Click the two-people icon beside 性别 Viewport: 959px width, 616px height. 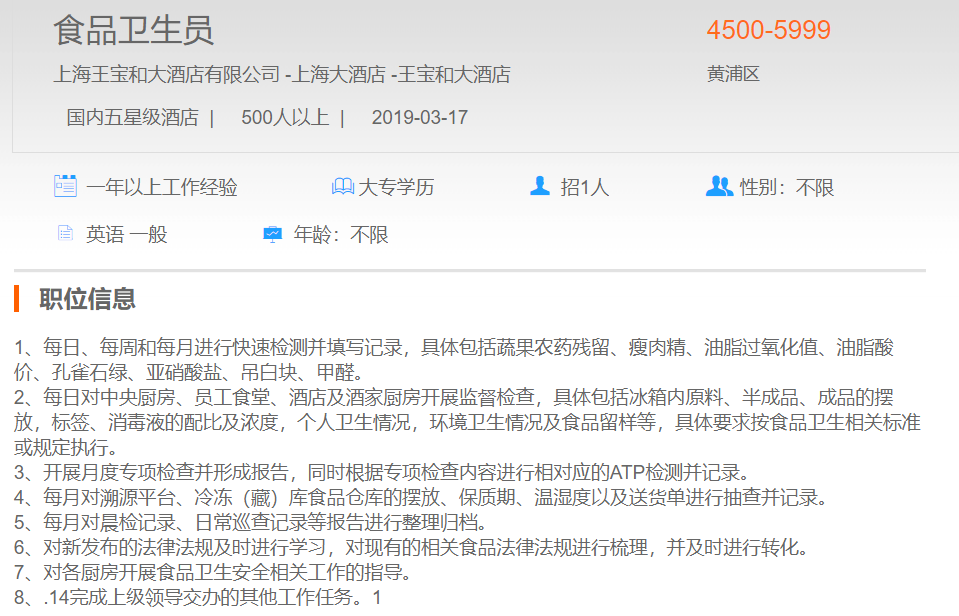point(719,186)
